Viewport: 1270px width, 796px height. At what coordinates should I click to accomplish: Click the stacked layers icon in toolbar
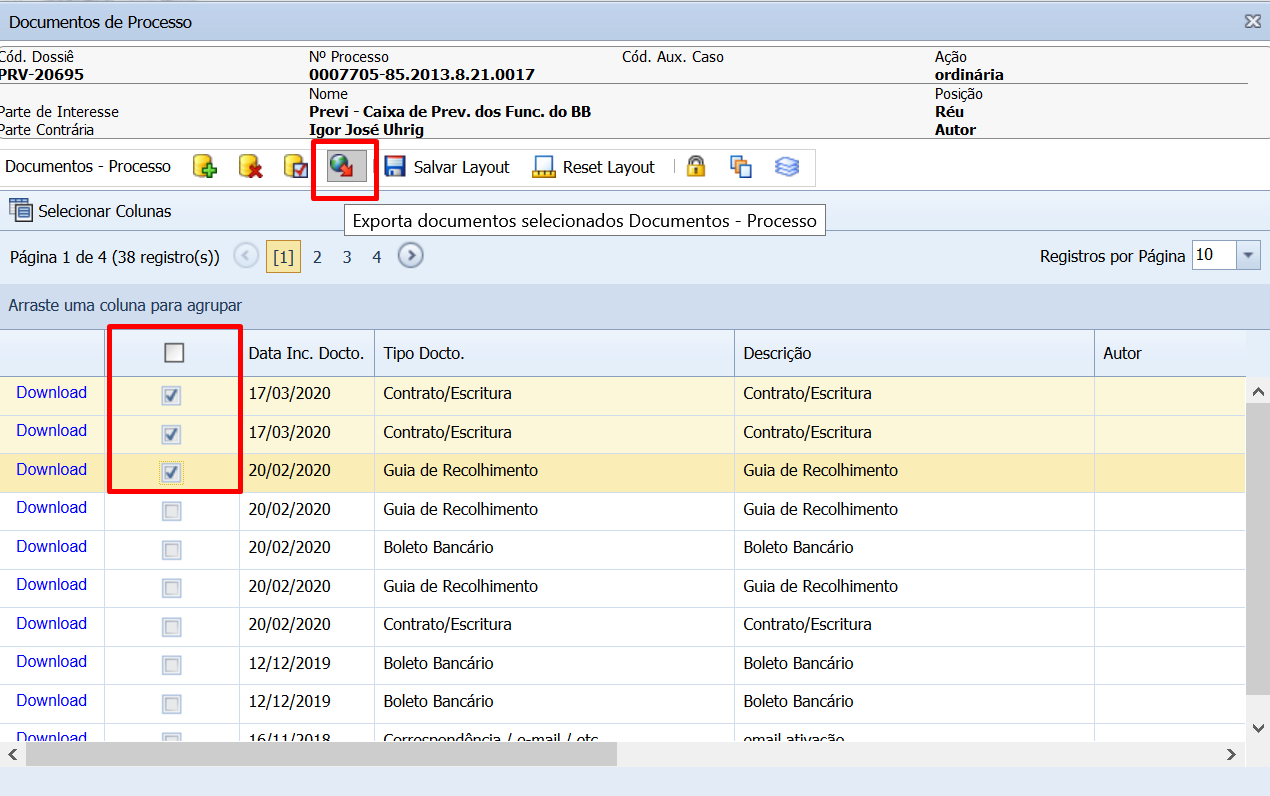pos(787,167)
